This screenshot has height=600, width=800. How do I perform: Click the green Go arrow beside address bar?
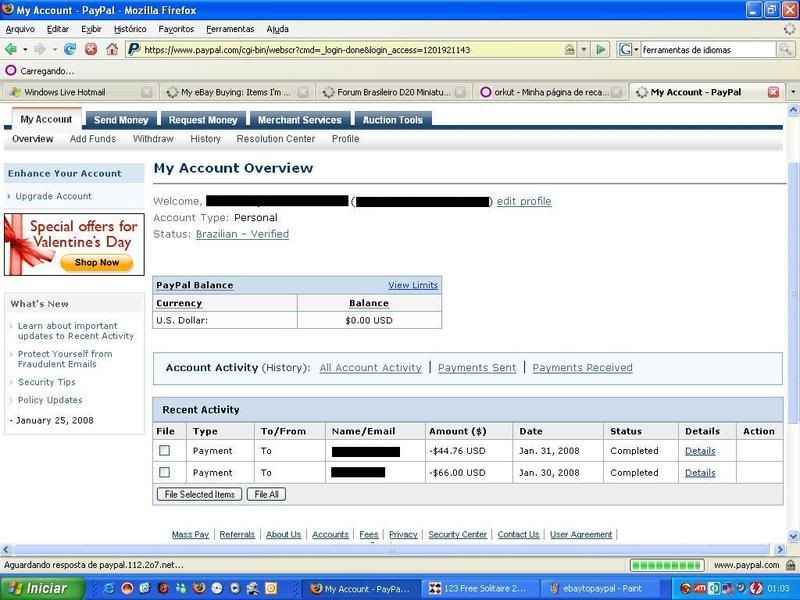pyautogui.click(x=601, y=49)
